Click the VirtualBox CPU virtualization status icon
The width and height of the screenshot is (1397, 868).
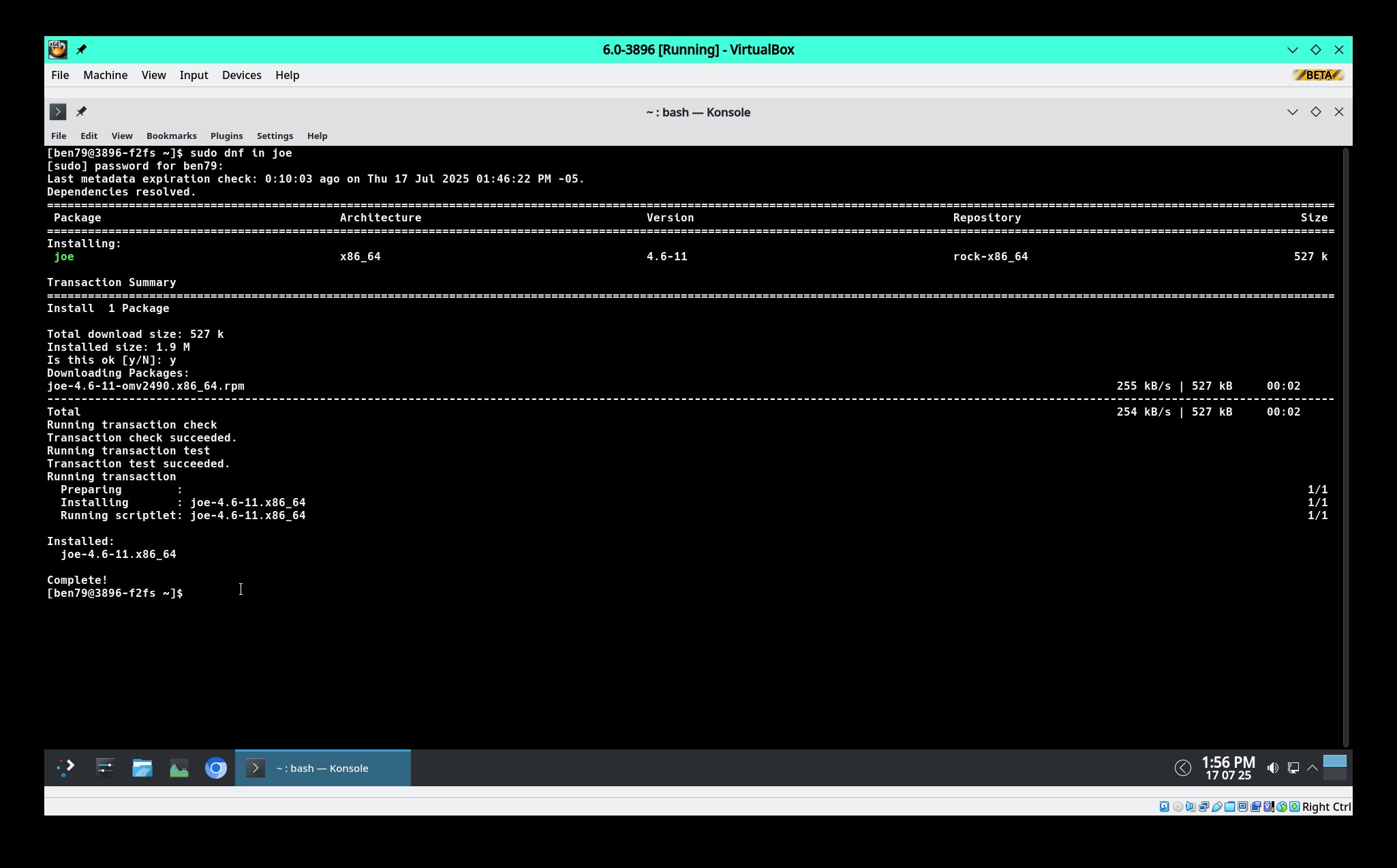1268,807
